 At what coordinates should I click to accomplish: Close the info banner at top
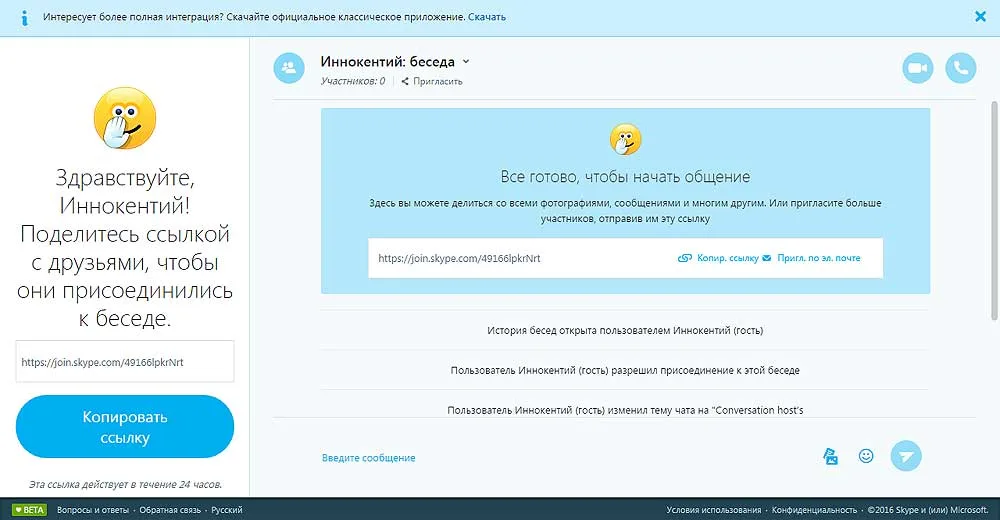980,17
